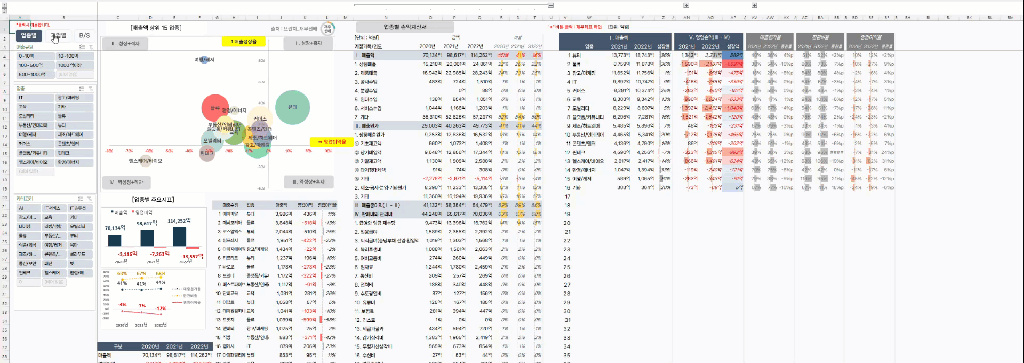Image resolution: width=1024 pixels, height=363 pixels.
Task: Filter by the 0~10억 slicer item
Action: pos(36,56)
